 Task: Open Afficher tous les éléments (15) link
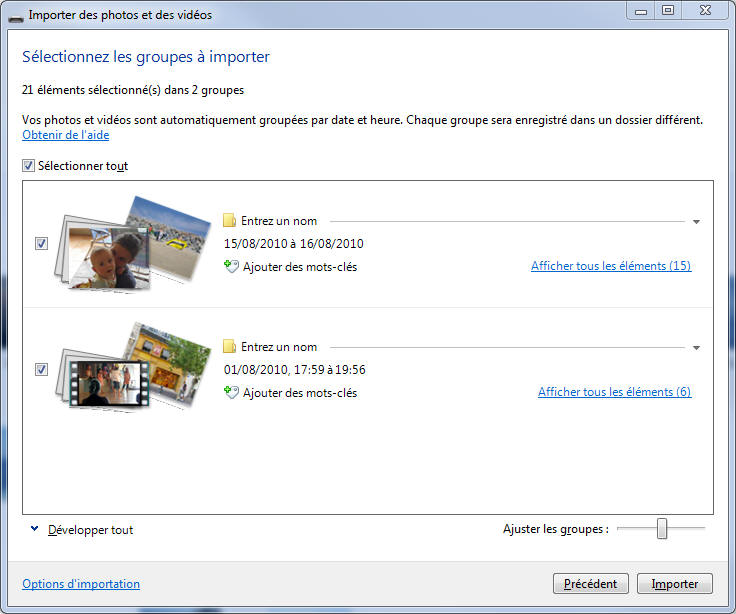[x=610, y=266]
